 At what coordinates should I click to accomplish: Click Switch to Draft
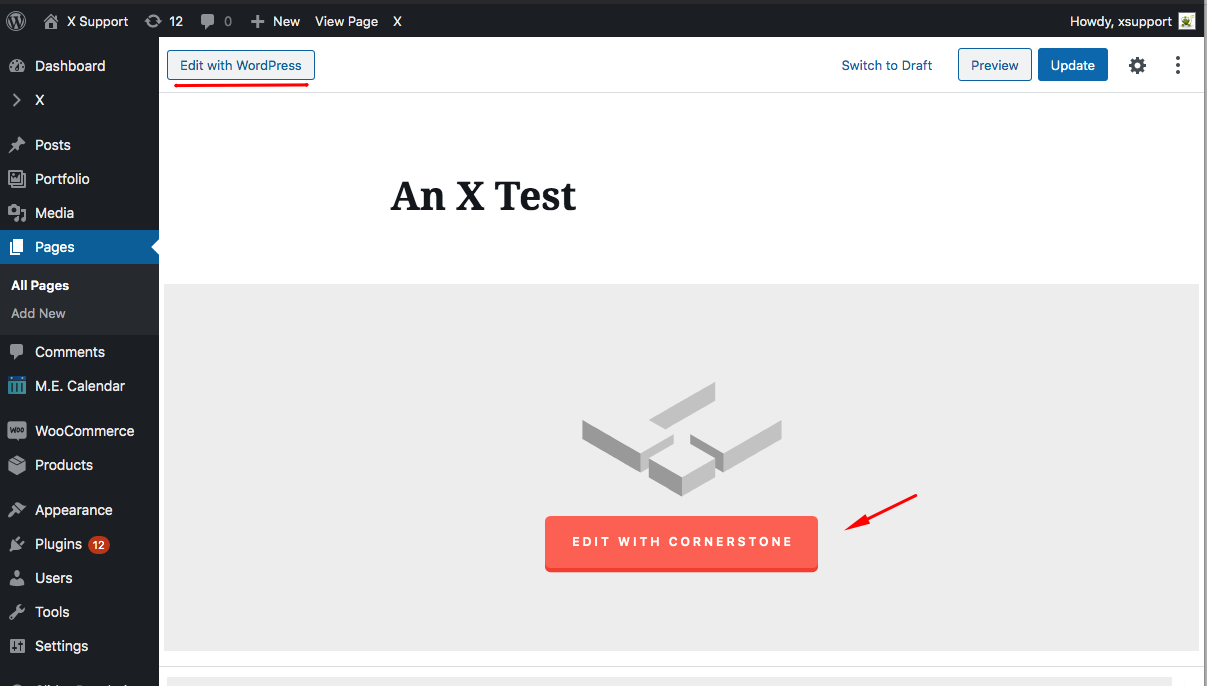[887, 65]
